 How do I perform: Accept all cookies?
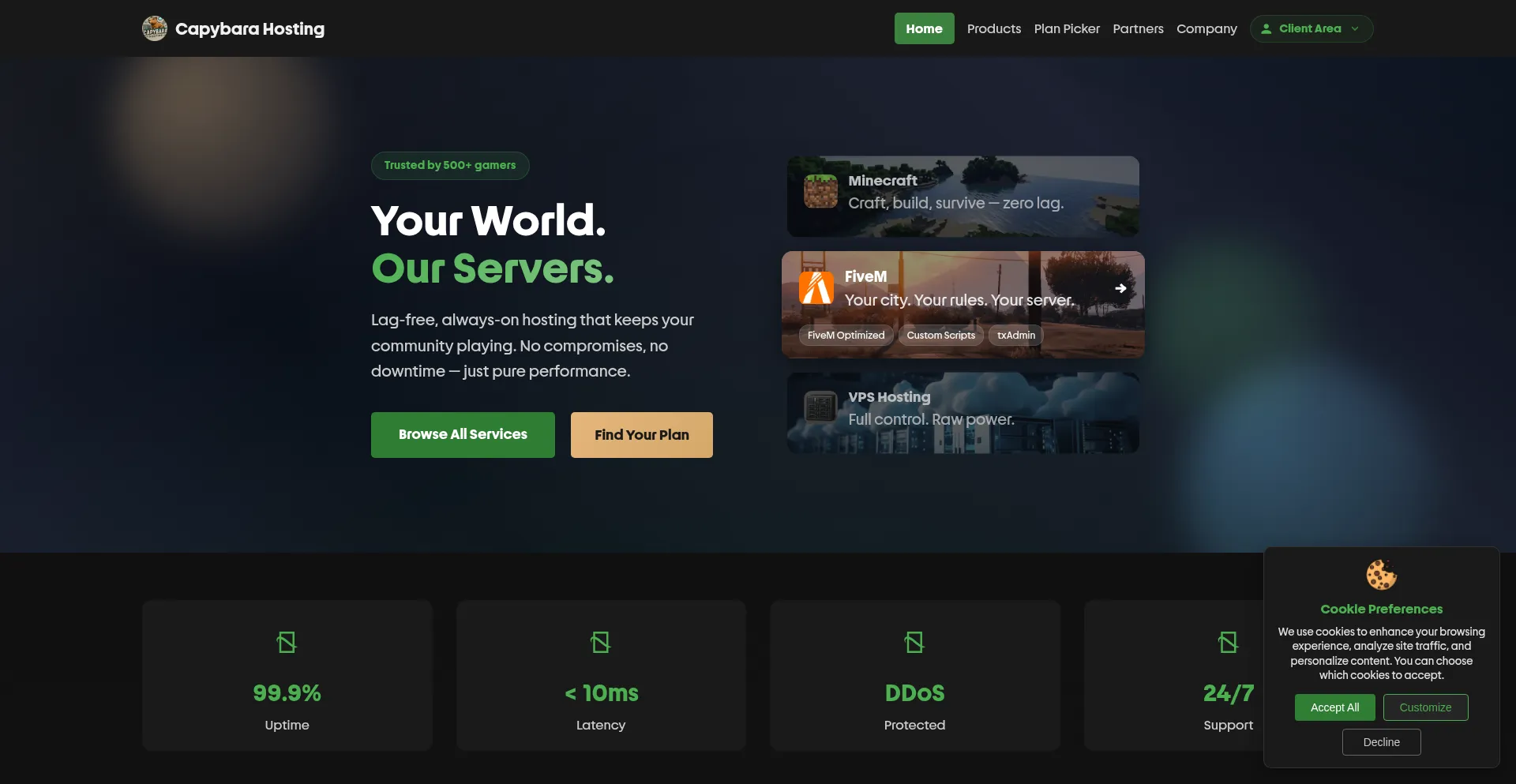pos(1335,707)
